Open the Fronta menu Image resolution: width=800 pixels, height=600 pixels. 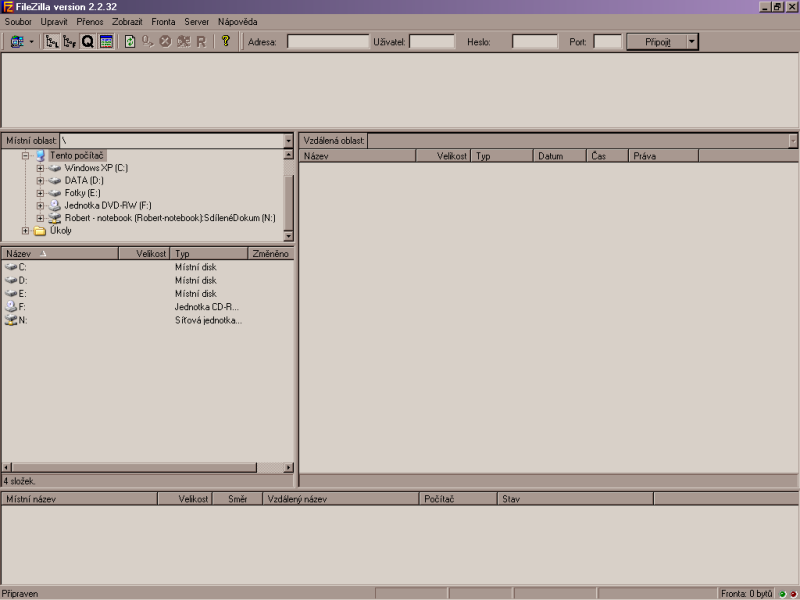[x=163, y=22]
